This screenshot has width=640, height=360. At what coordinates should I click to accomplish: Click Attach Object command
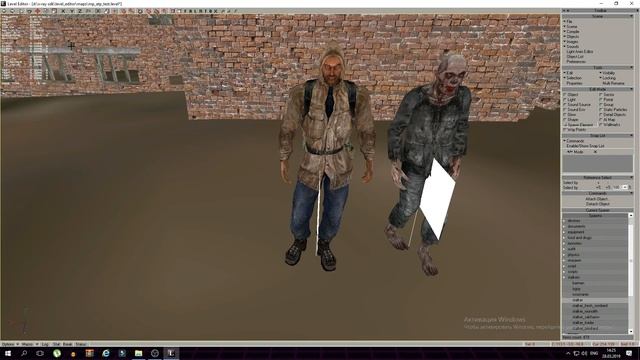pos(597,199)
